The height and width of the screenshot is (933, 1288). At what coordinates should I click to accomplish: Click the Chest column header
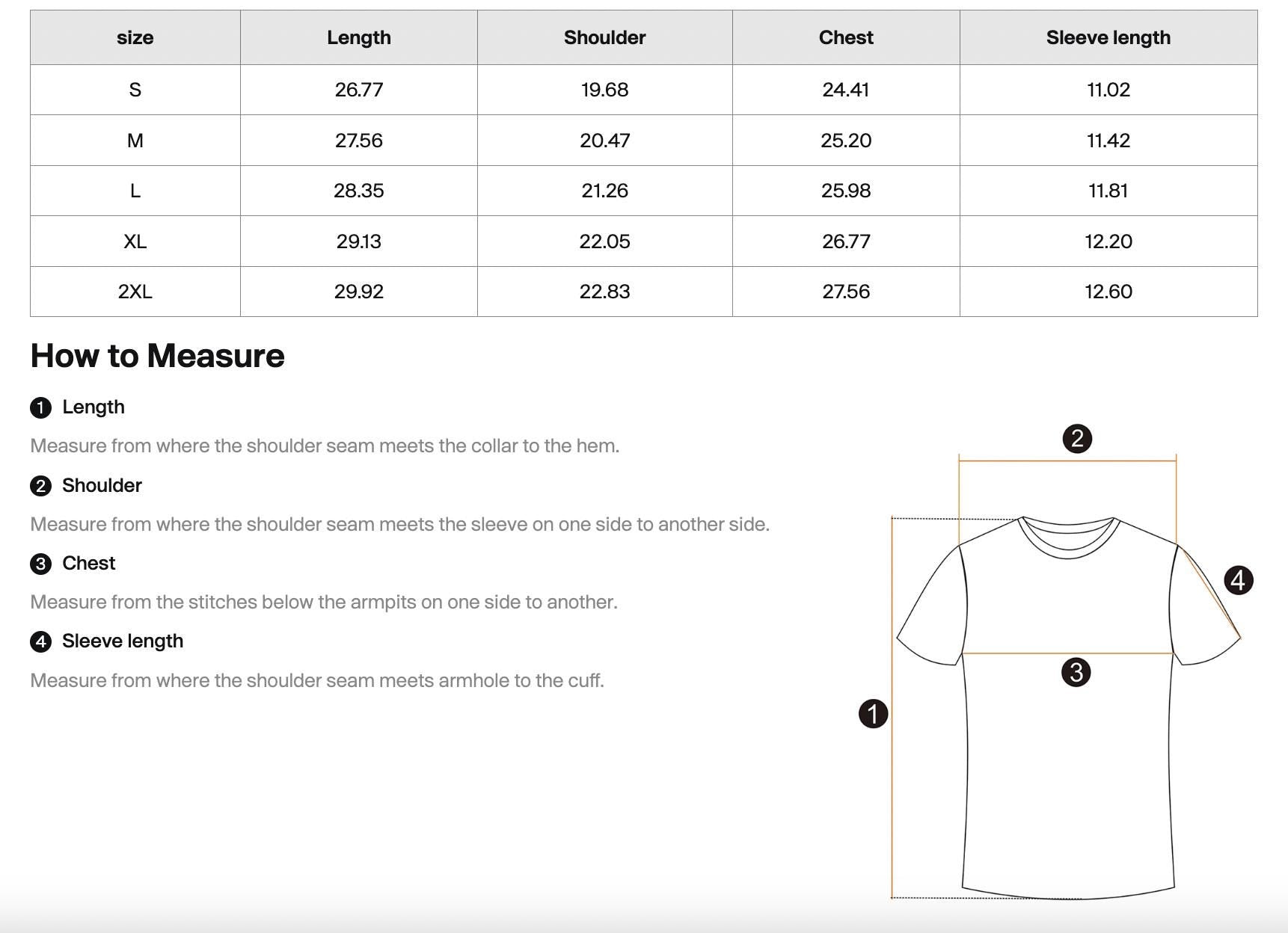click(846, 37)
